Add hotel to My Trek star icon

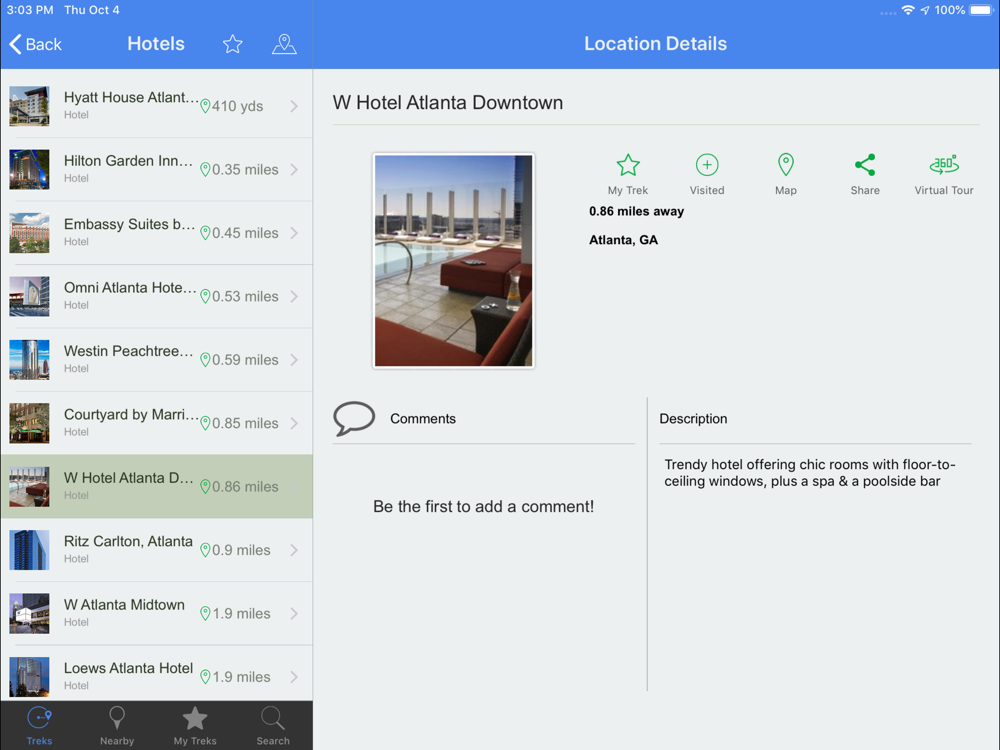(628, 165)
